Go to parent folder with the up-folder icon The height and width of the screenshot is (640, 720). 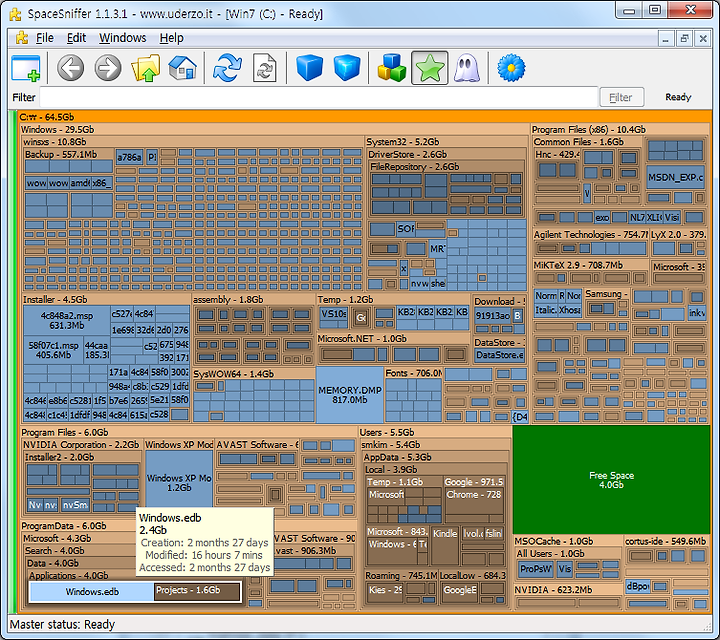(146, 68)
